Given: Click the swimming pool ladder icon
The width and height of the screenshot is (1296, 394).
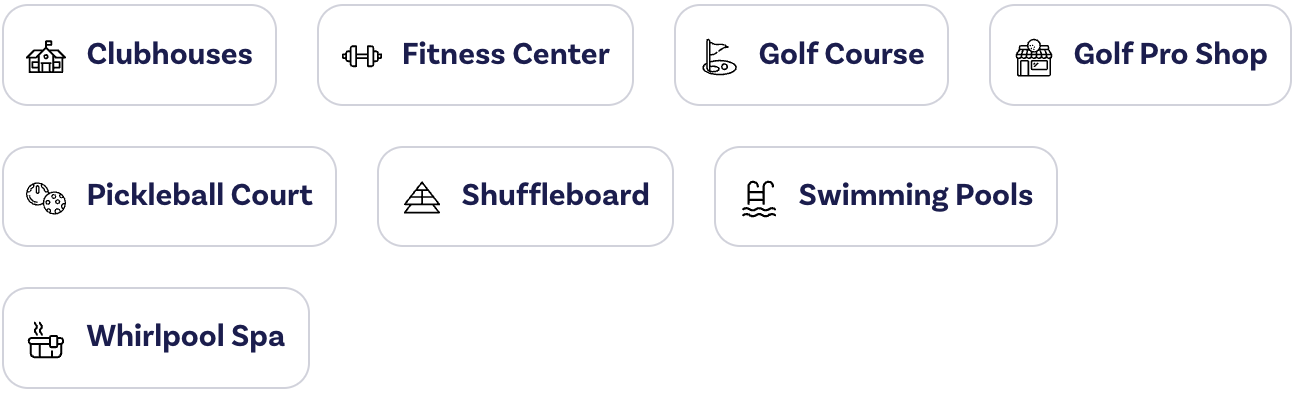Looking at the screenshot, I should tap(758, 197).
